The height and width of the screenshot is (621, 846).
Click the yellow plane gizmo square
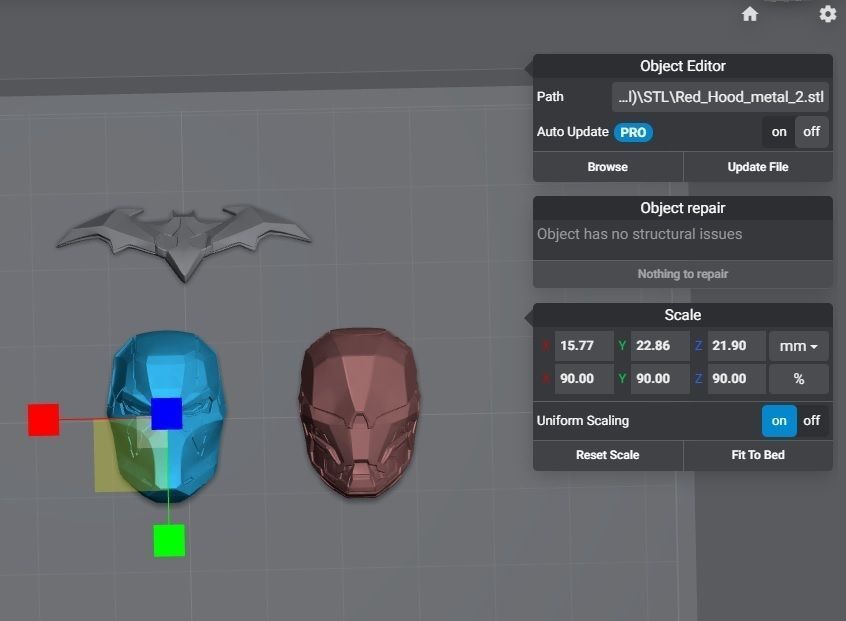pyautogui.click(x=131, y=456)
